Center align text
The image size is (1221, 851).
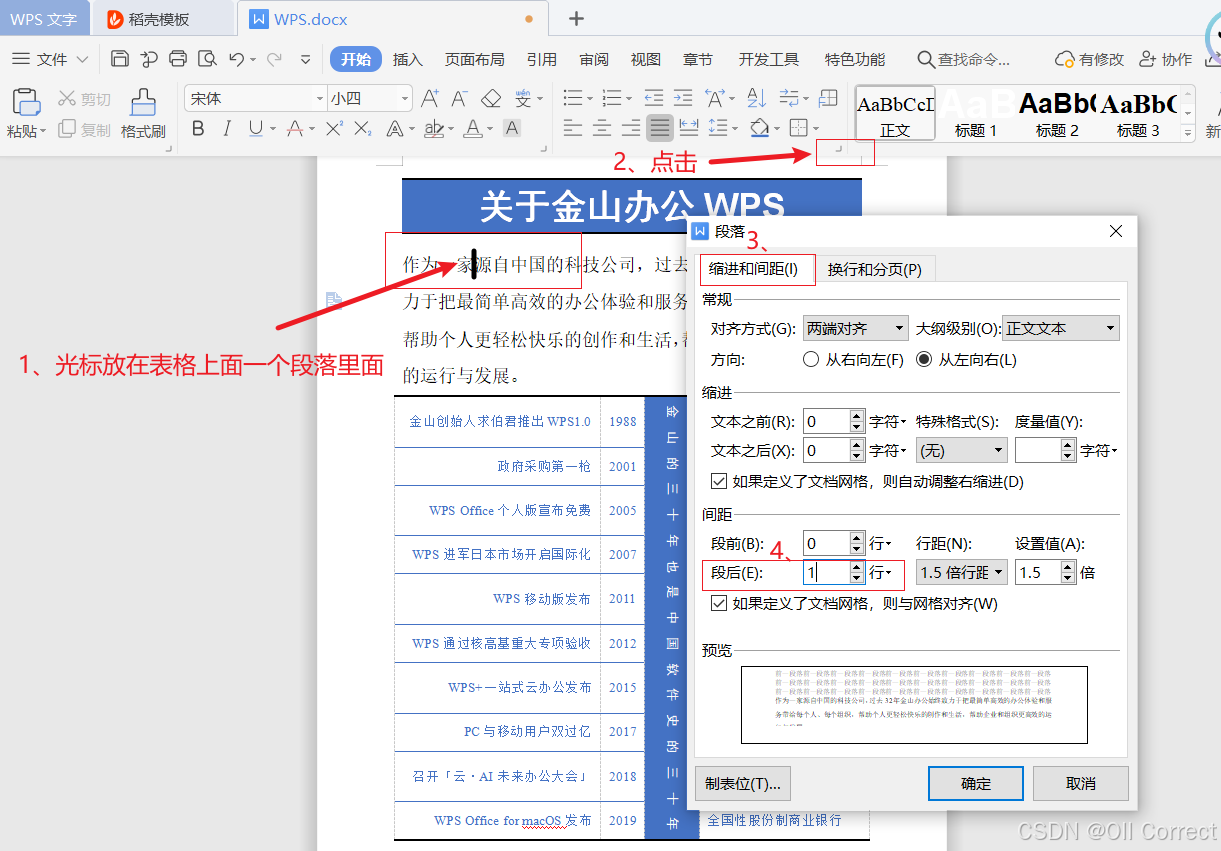[x=602, y=128]
